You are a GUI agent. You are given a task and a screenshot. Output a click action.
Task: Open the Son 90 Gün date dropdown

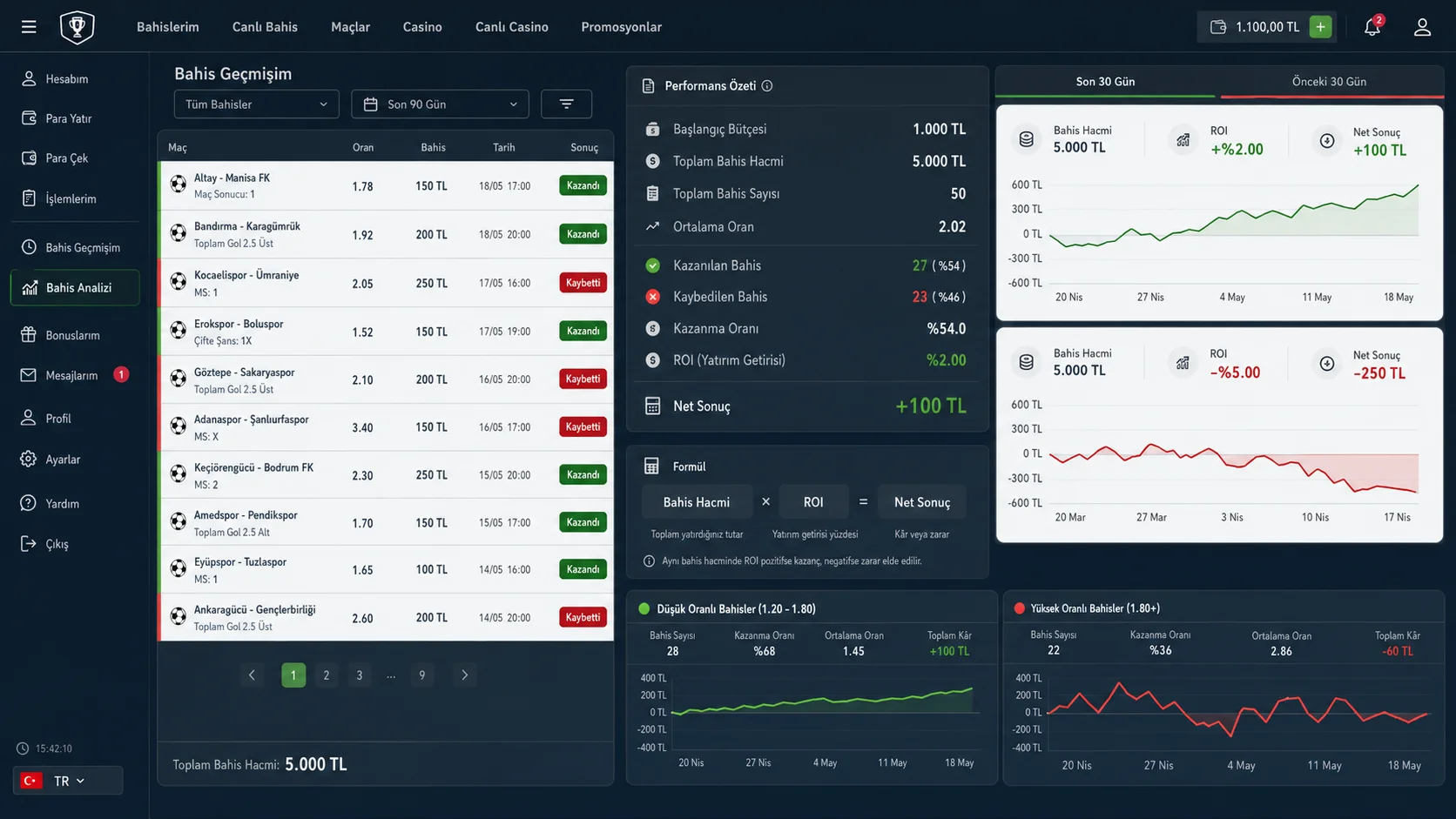pos(441,104)
